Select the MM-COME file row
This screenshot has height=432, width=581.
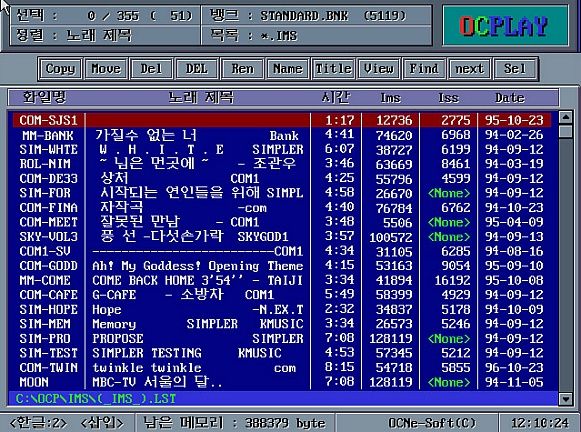pyautogui.click(x=282, y=280)
